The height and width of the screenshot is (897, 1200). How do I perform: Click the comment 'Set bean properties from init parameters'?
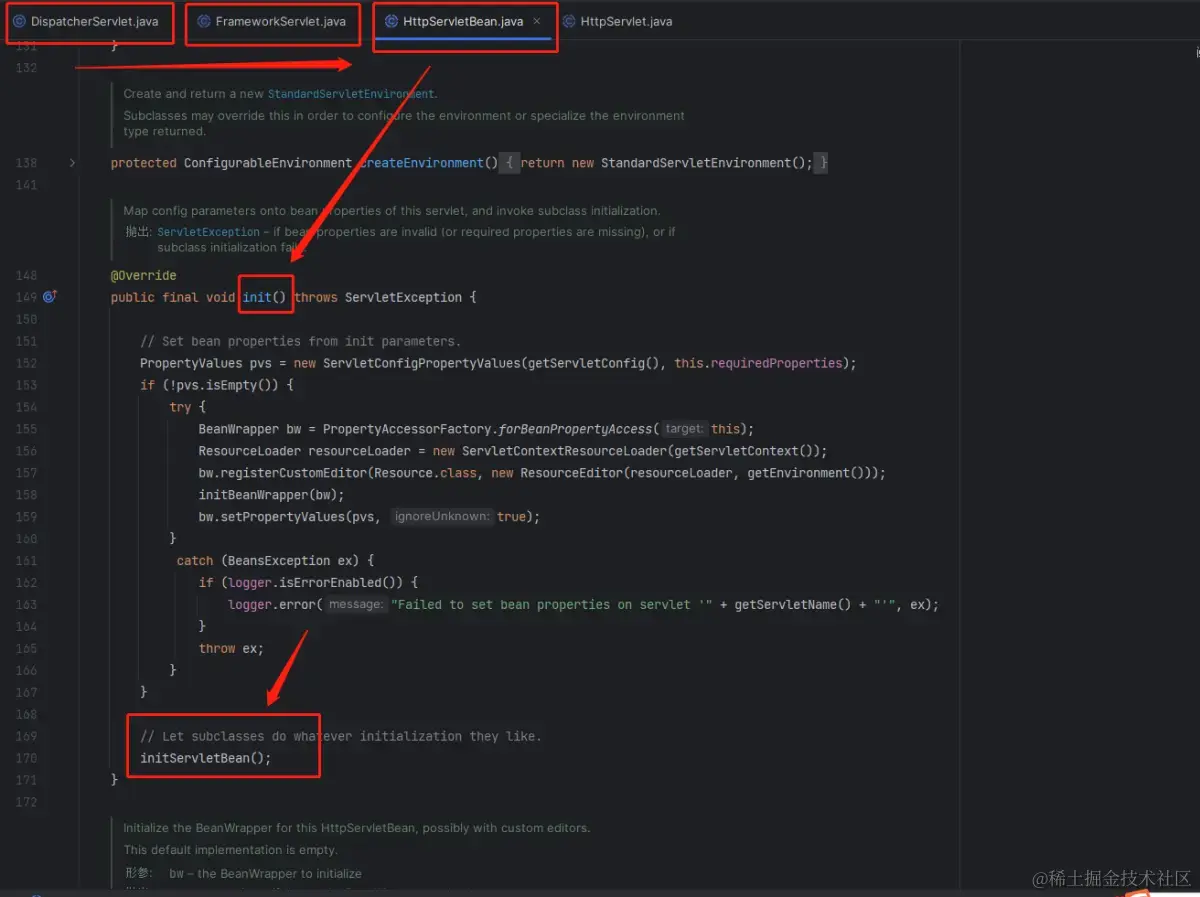(x=301, y=341)
